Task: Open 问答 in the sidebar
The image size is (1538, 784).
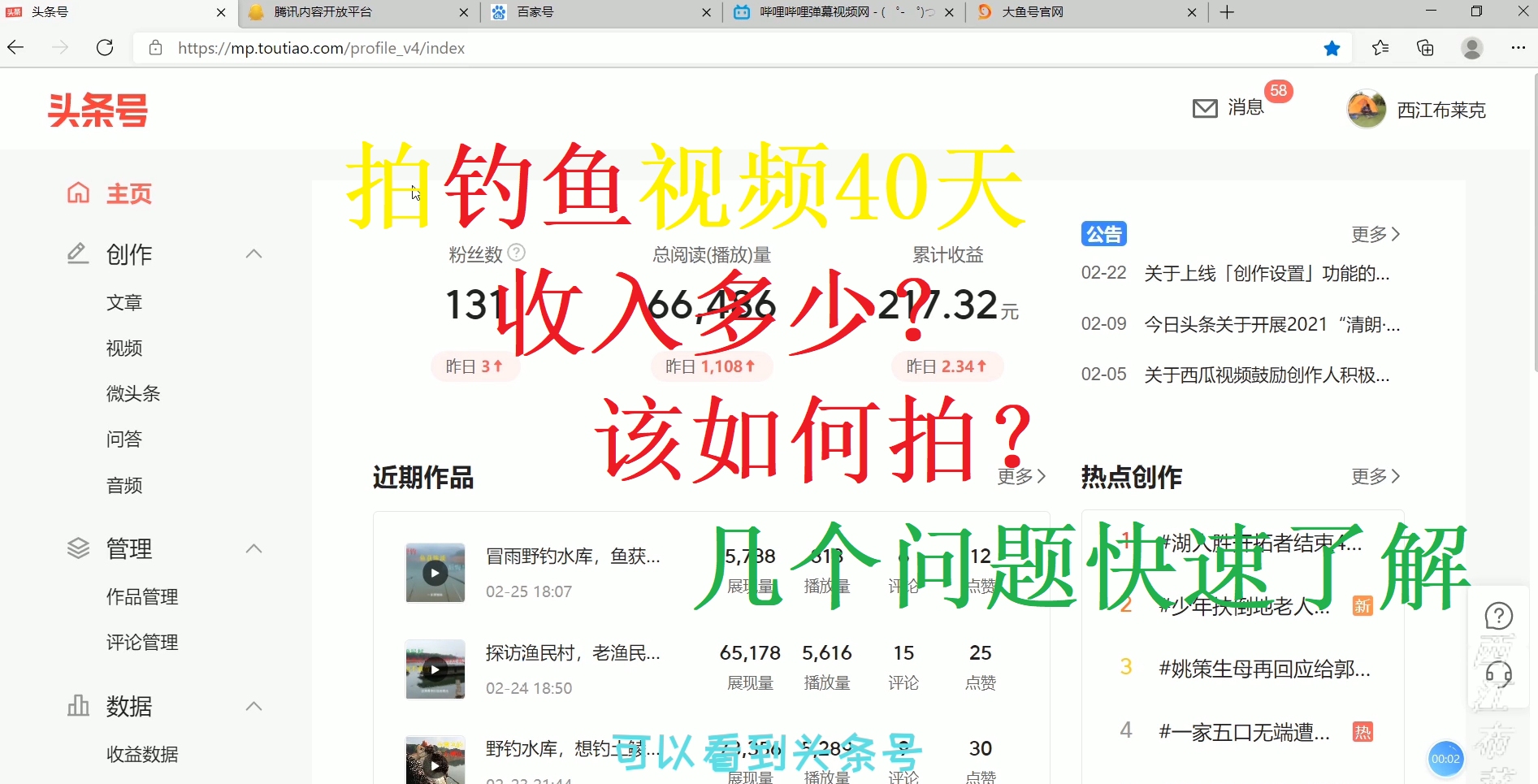Action: click(x=124, y=439)
